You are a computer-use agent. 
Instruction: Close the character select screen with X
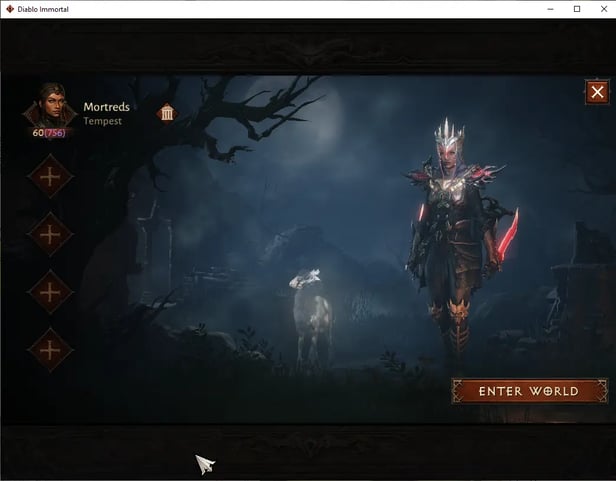[x=597, y=93]
